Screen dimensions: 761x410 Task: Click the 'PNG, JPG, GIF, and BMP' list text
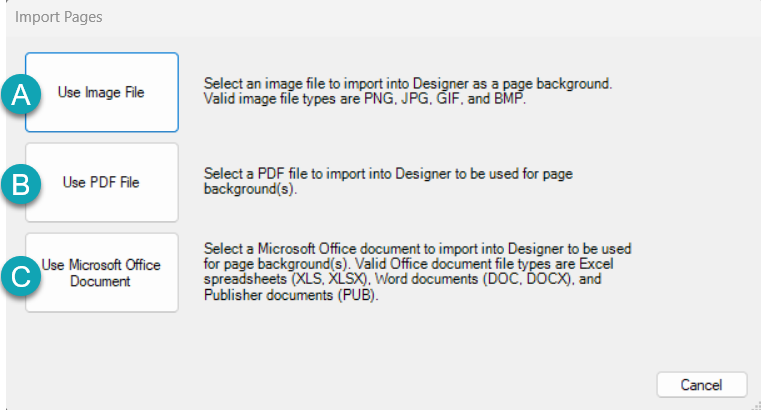click(445, 99)
